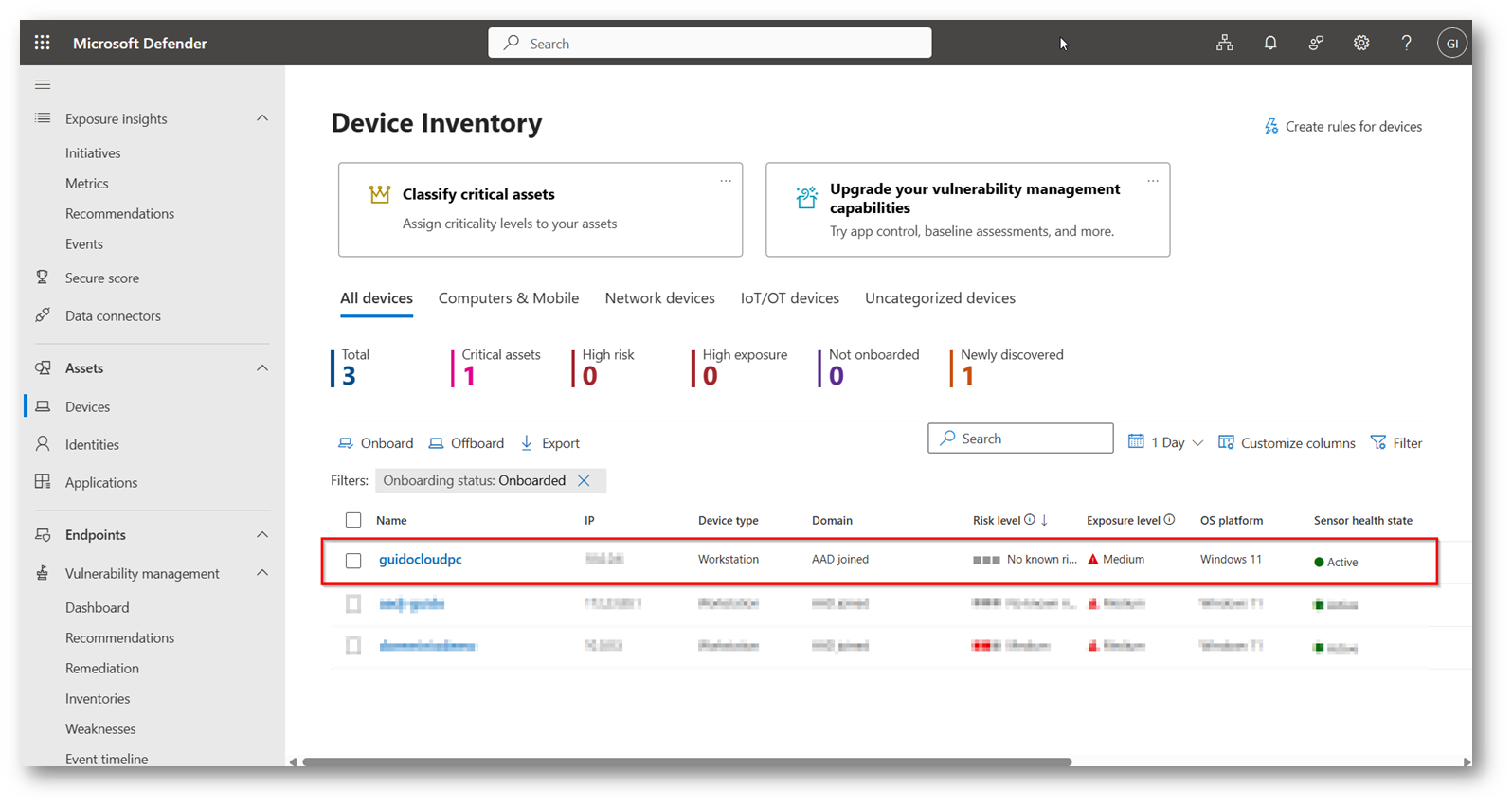
Task: Switch to Network devices tab
Action: (x=659, y=298)
